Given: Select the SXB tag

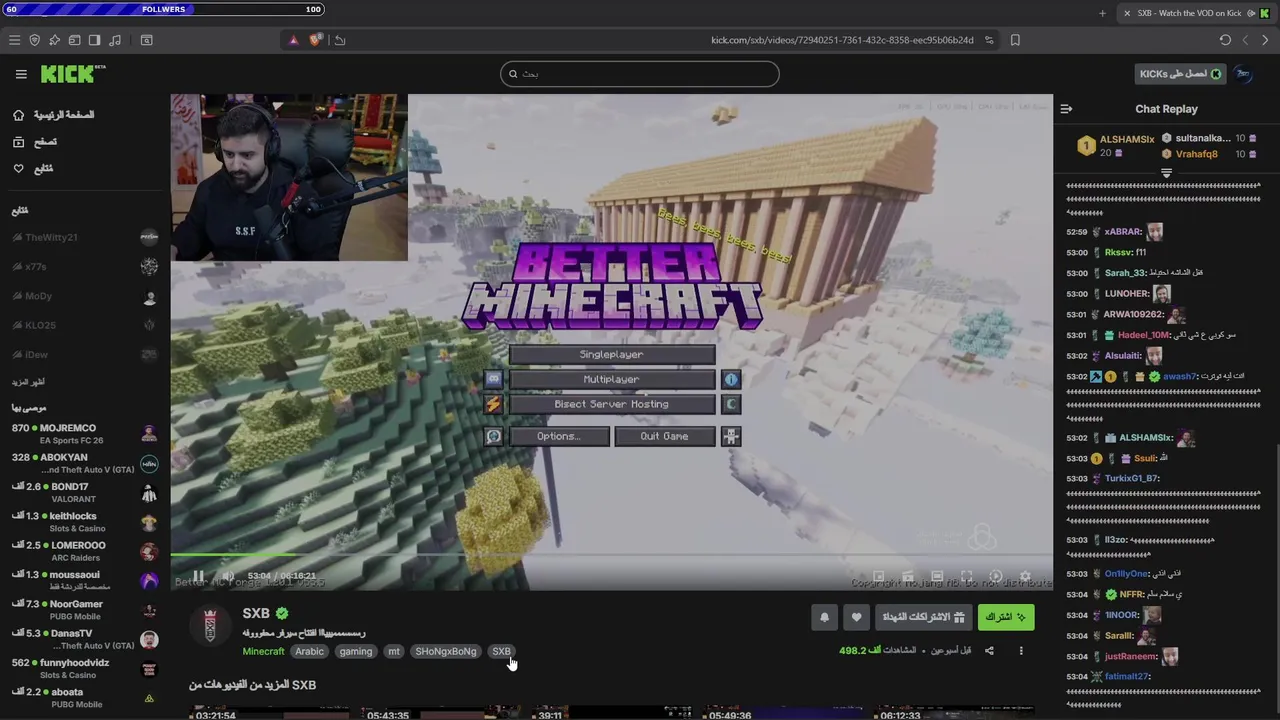Looking at the screenshot, I should pos(501,651).
